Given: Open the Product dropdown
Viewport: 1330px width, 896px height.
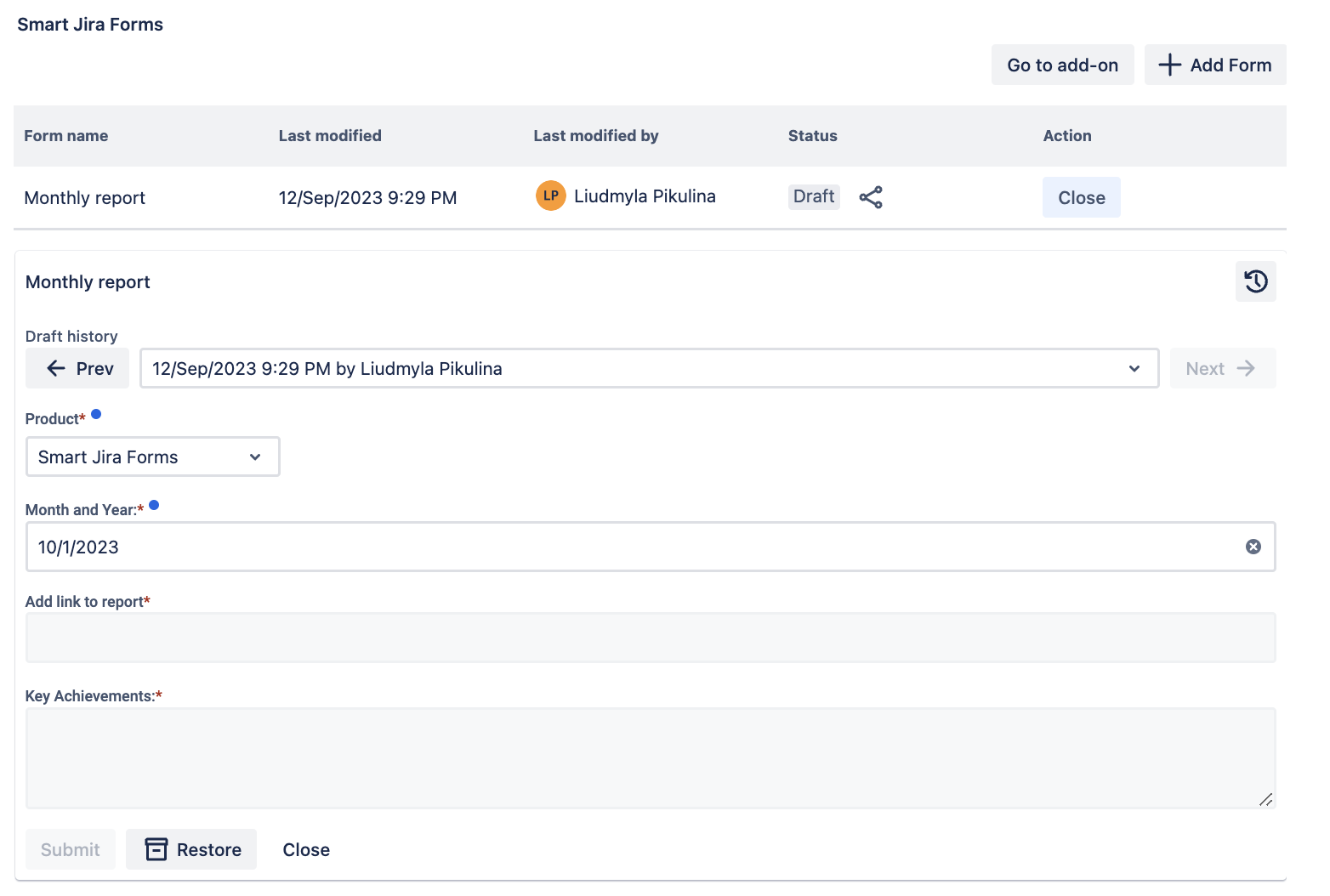Looking at the screenshot, I should pyautogui.click(x=153, y=457).
